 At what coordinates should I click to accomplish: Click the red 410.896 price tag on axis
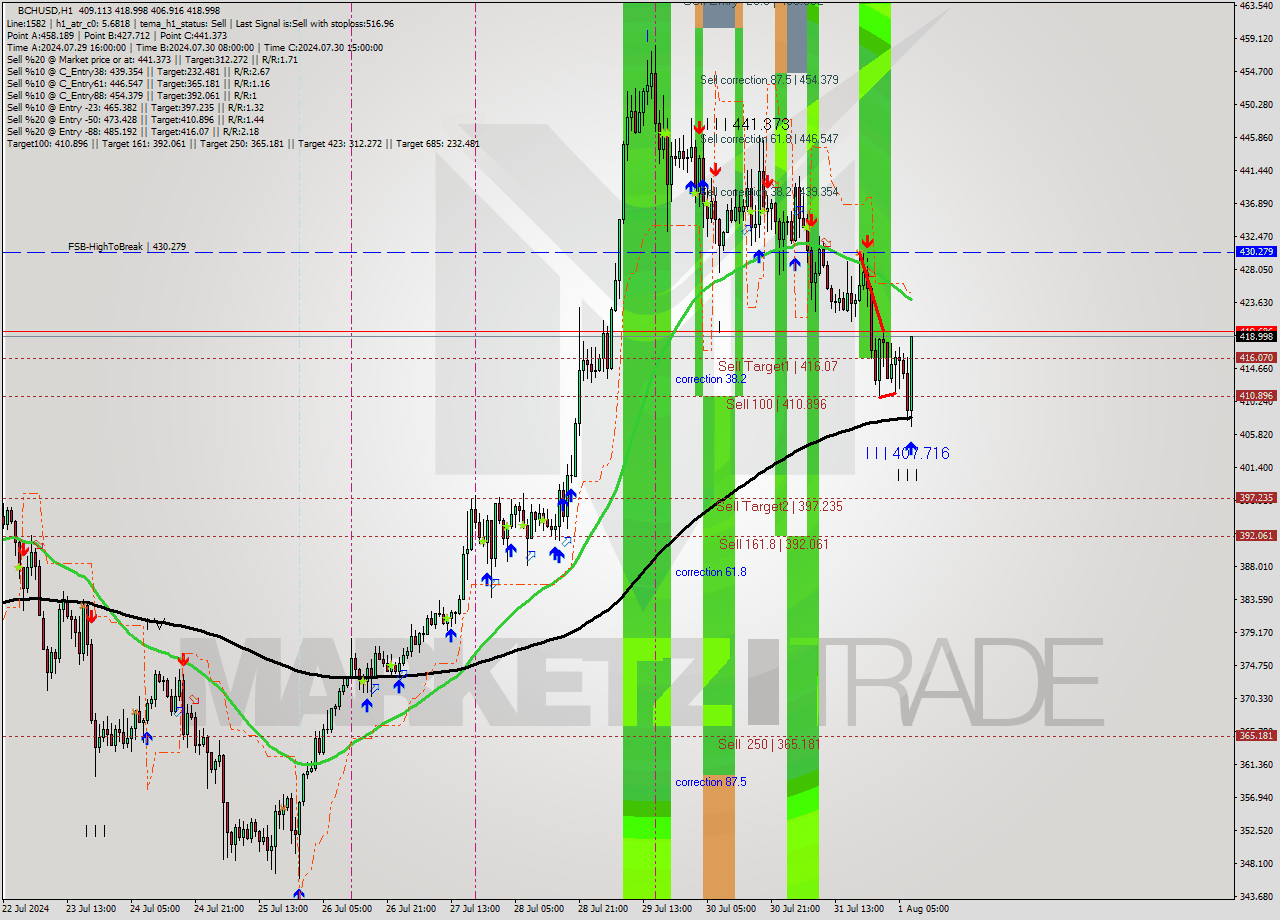pos(1255,396)
